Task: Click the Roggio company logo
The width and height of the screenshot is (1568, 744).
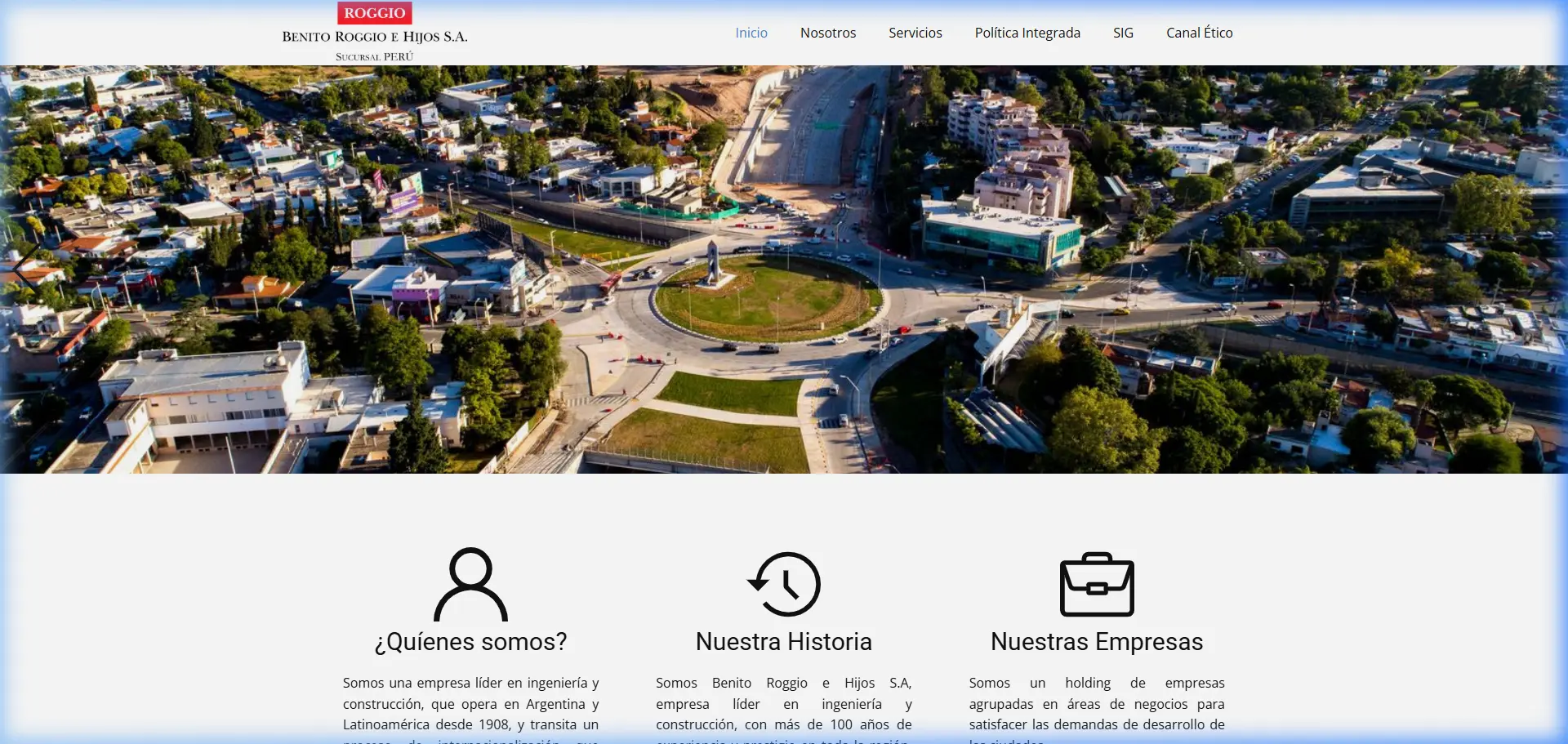Action: (375, 32)
